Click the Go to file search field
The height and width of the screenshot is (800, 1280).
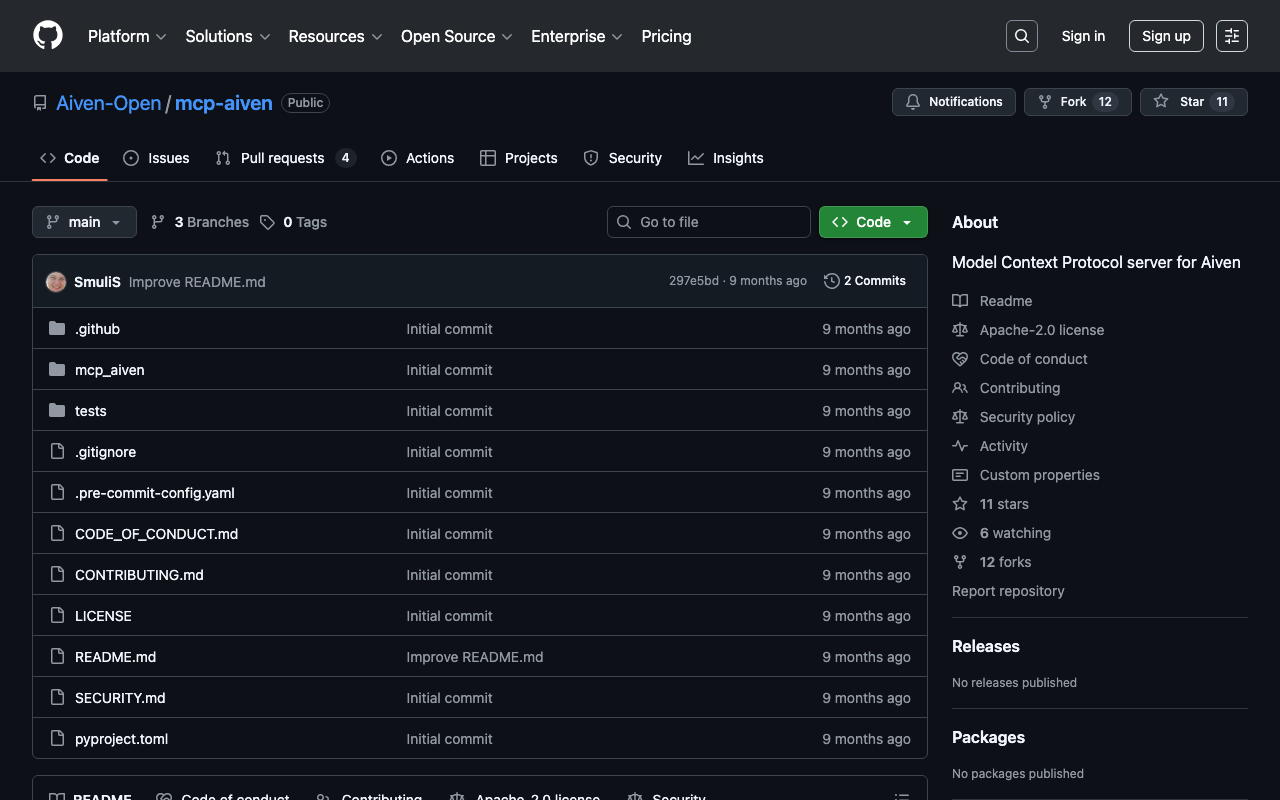pyautogui.click(x=708, y=222)
